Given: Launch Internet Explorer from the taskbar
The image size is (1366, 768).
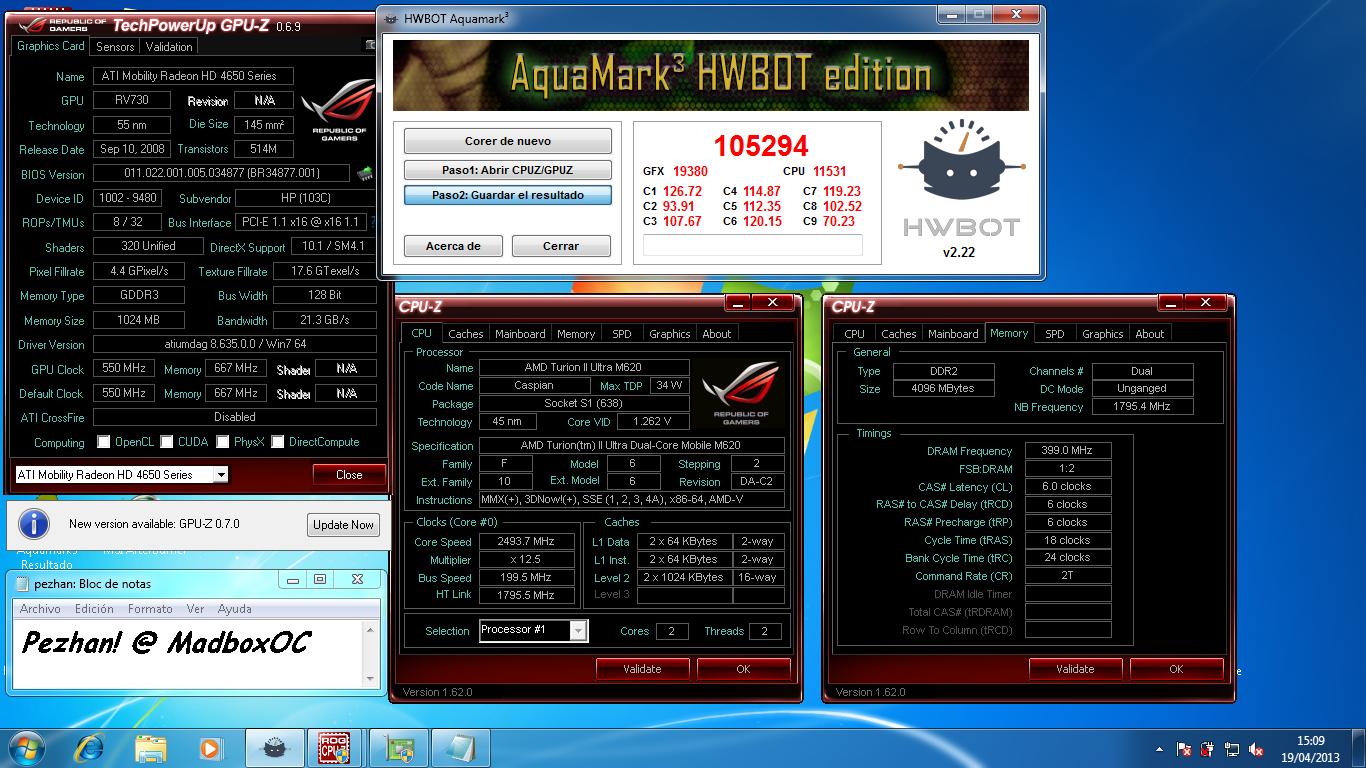Looking at the screenshot, I should coord(91,747).
